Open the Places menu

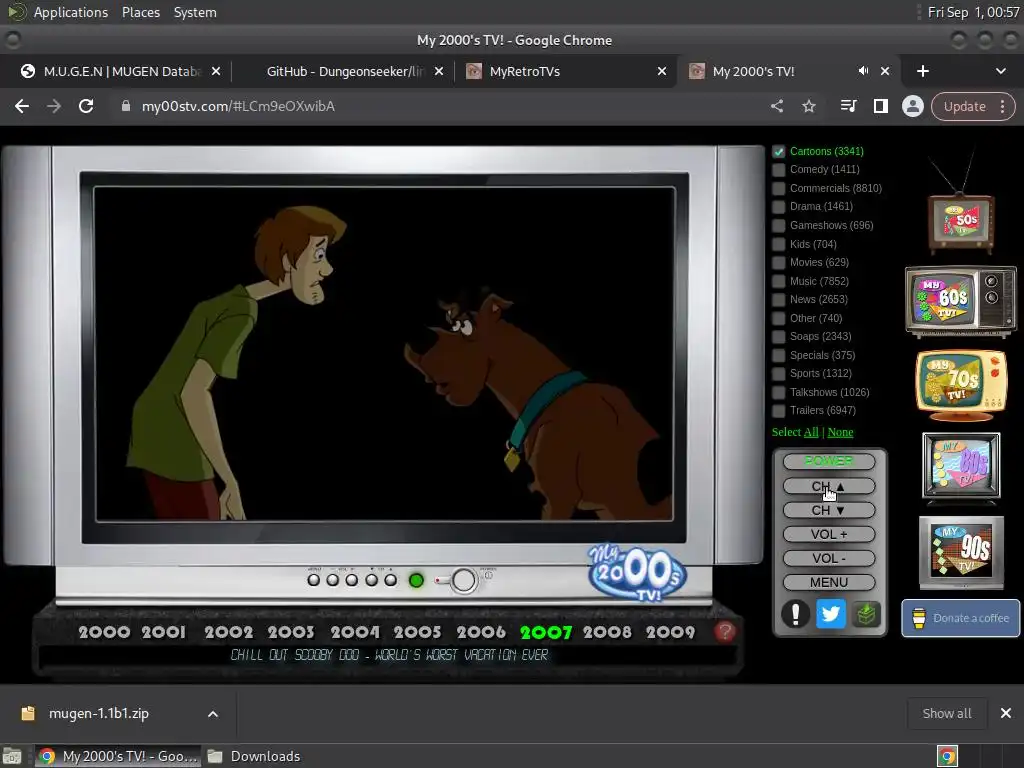(x=141, y=12)
